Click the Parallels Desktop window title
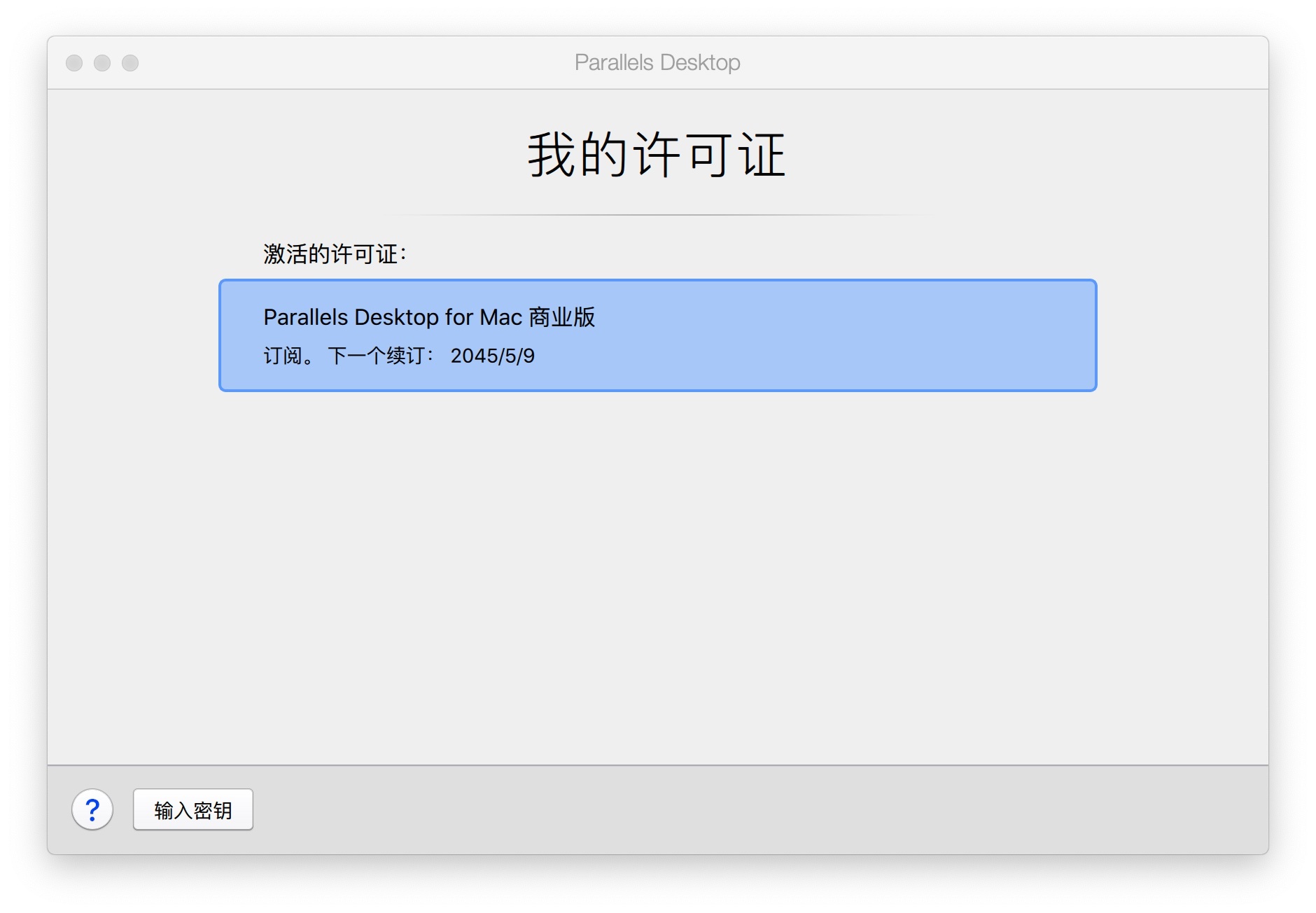The image size is (1316, 913). (657, 63)
